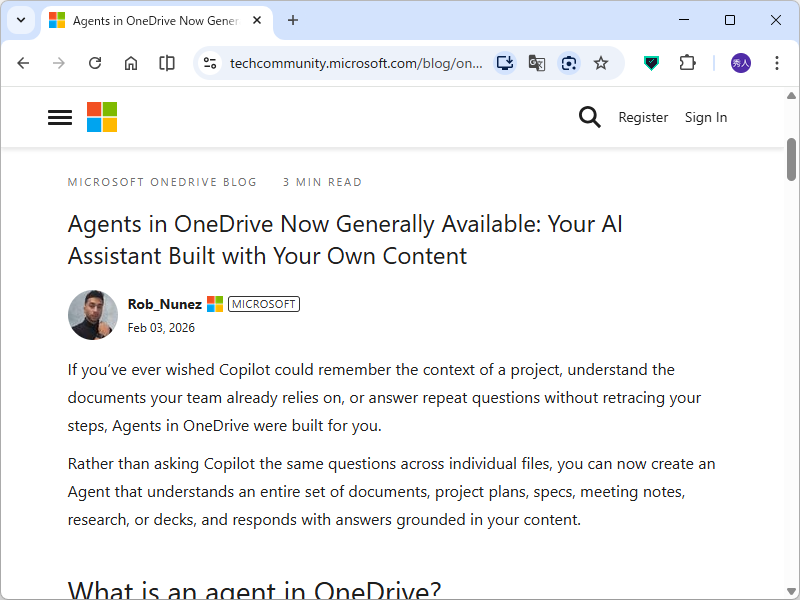Click the Microsoft logo in the page header
The height and width of the screenshot is (600, 800).
101,117
